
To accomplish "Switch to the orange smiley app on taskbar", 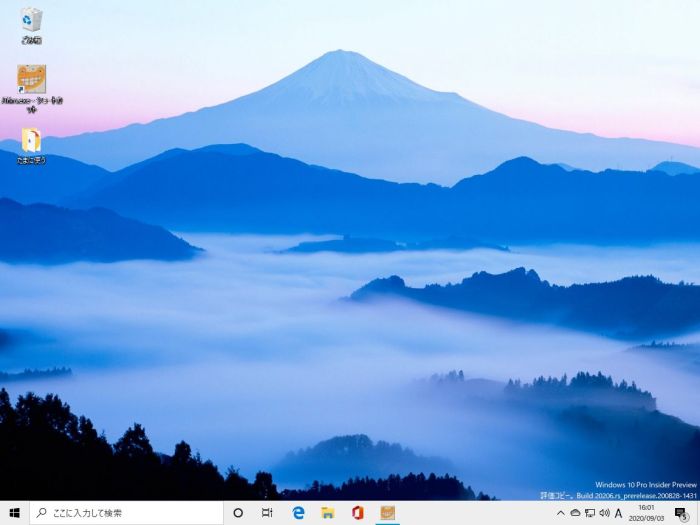I will (x=387, y=513).
